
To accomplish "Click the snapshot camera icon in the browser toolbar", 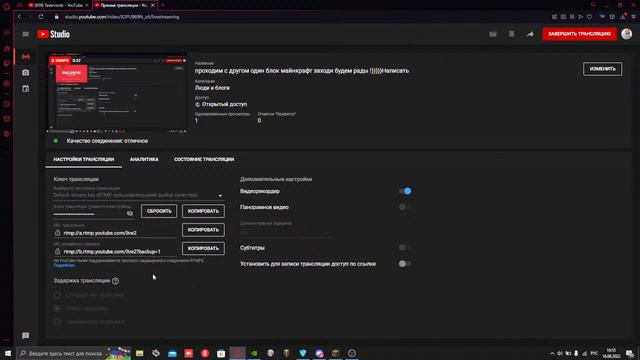I will tap(563, 17).
